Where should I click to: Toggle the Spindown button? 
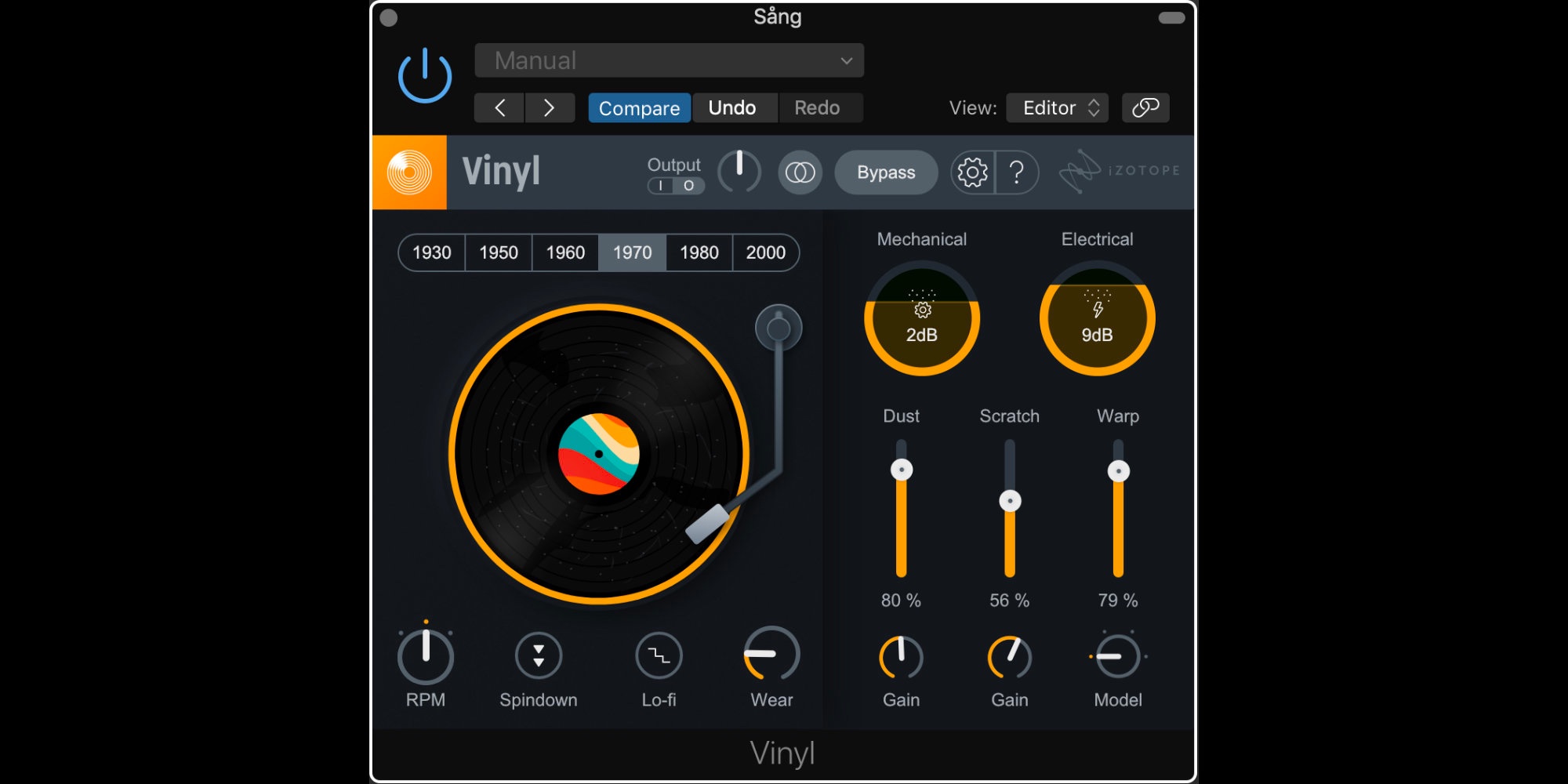539,655
